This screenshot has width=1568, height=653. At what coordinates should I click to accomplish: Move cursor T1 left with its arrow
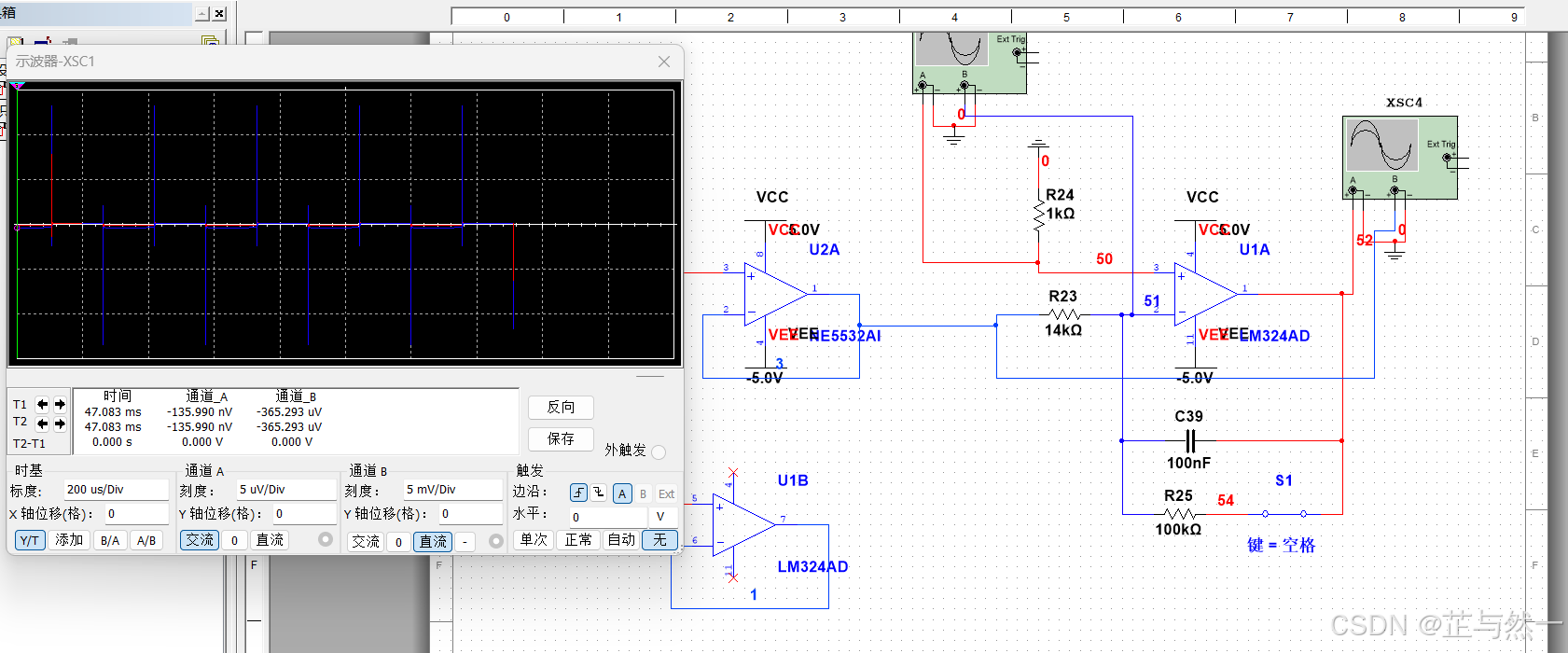[42, 405]
